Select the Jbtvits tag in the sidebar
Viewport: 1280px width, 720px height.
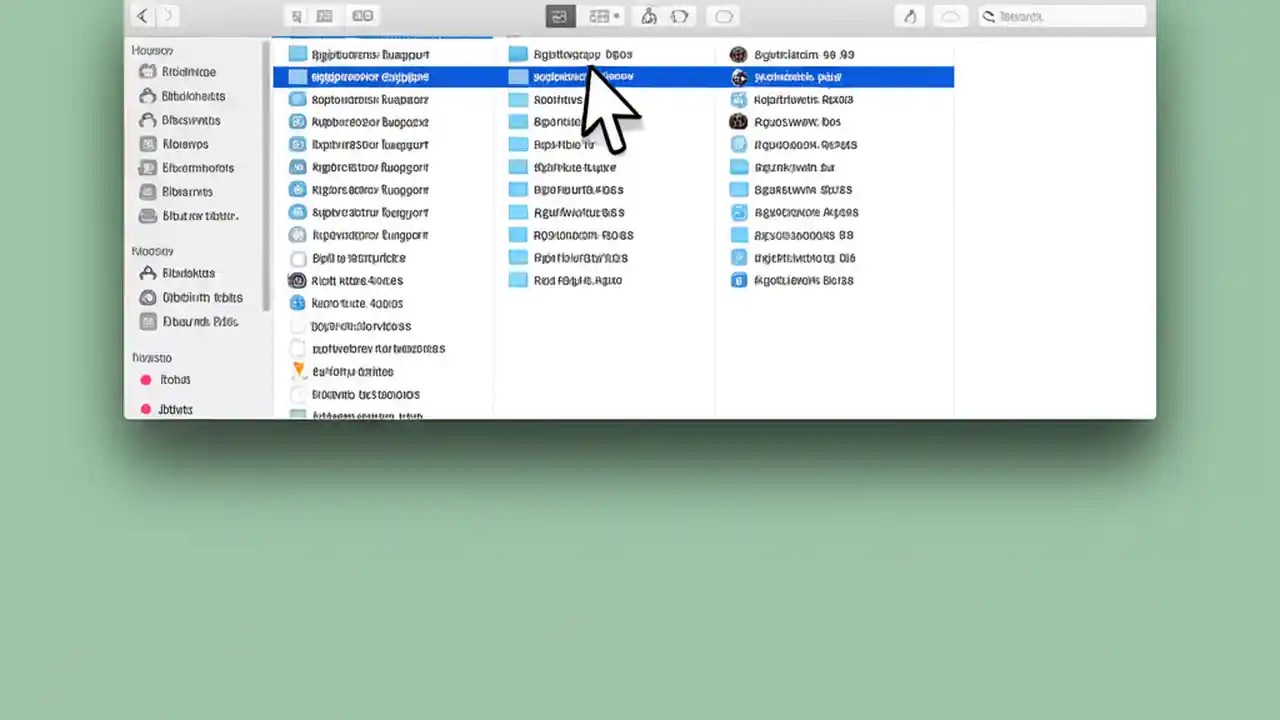175,409
